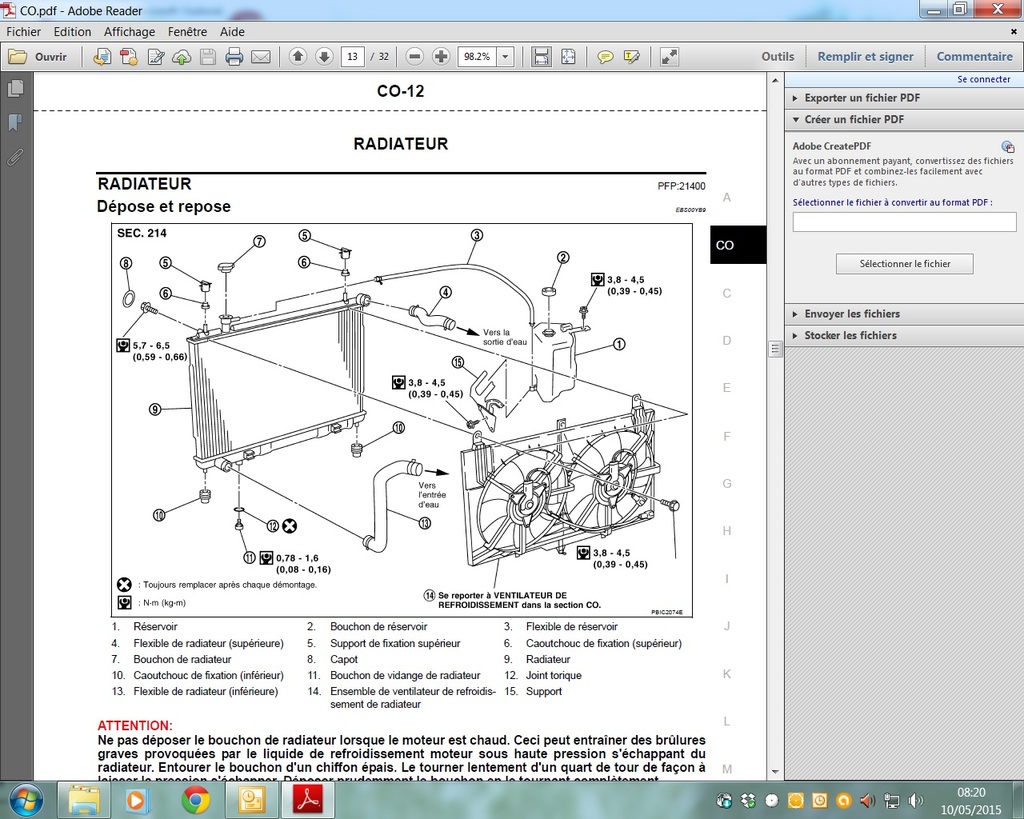The height and width of the screenshot is (819, 1024).
Task: Open the zoom percentage dropdown
Action: (x=505, y=57)
